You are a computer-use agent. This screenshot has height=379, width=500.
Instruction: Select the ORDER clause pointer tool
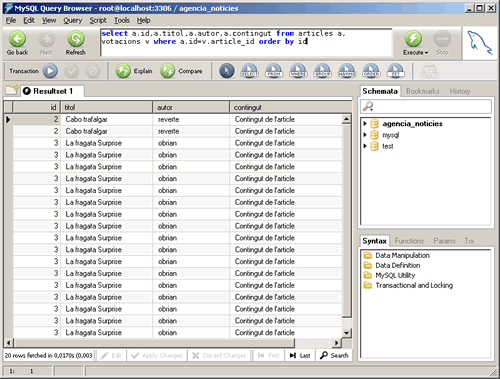click(x=371, y=71)
